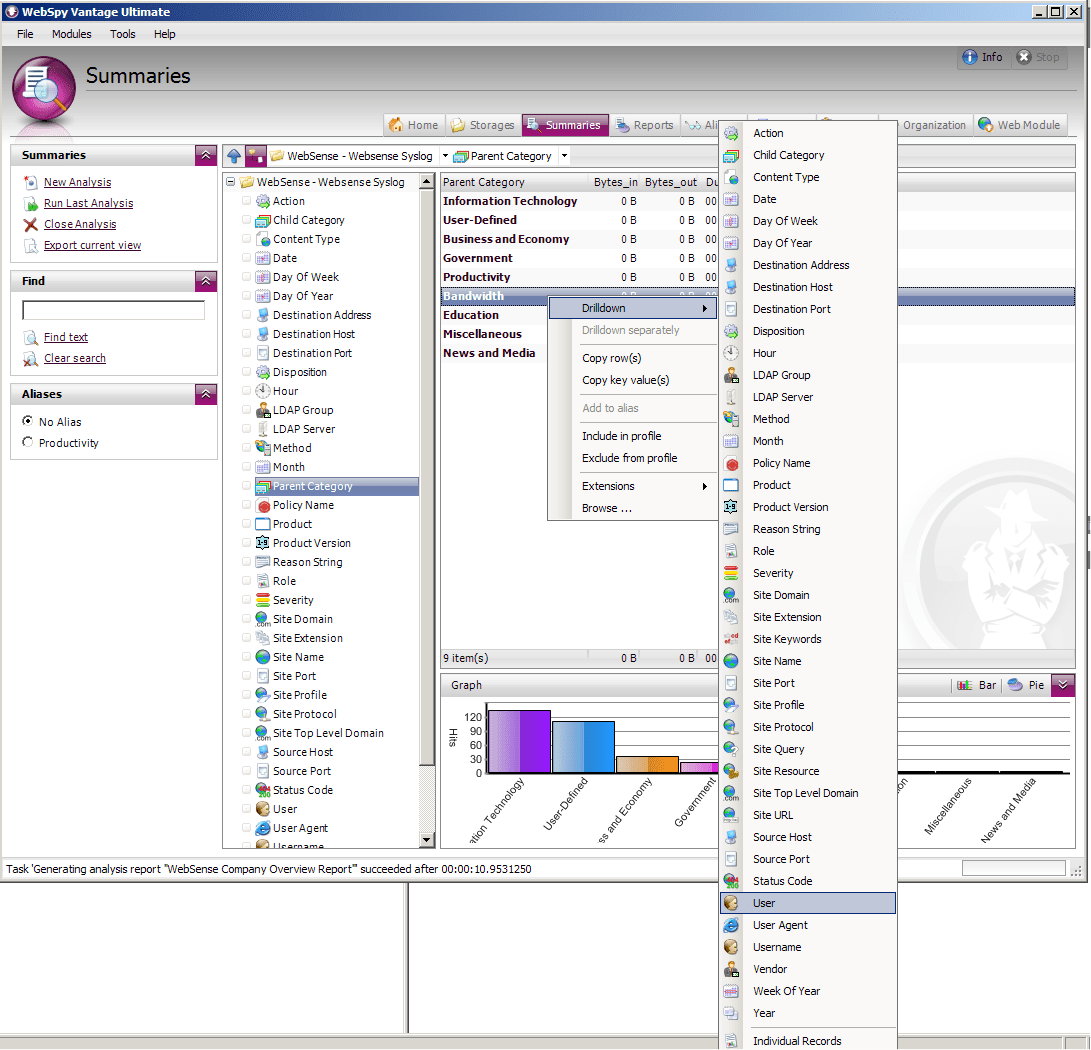Click the orange Business and Economy graph bar
Image resolution: width=1091 pixels, height=1050 pixels.
tap(647, 765)
